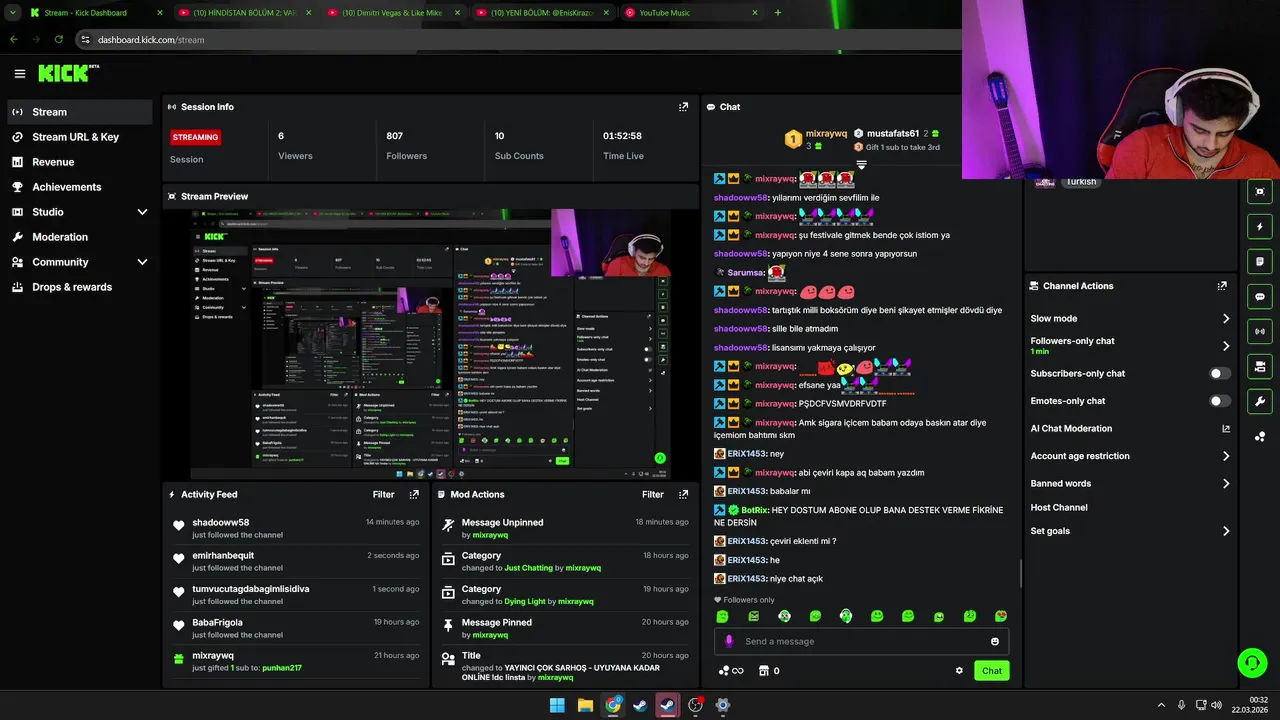Open the emoji picker in message box

point(995,642)
